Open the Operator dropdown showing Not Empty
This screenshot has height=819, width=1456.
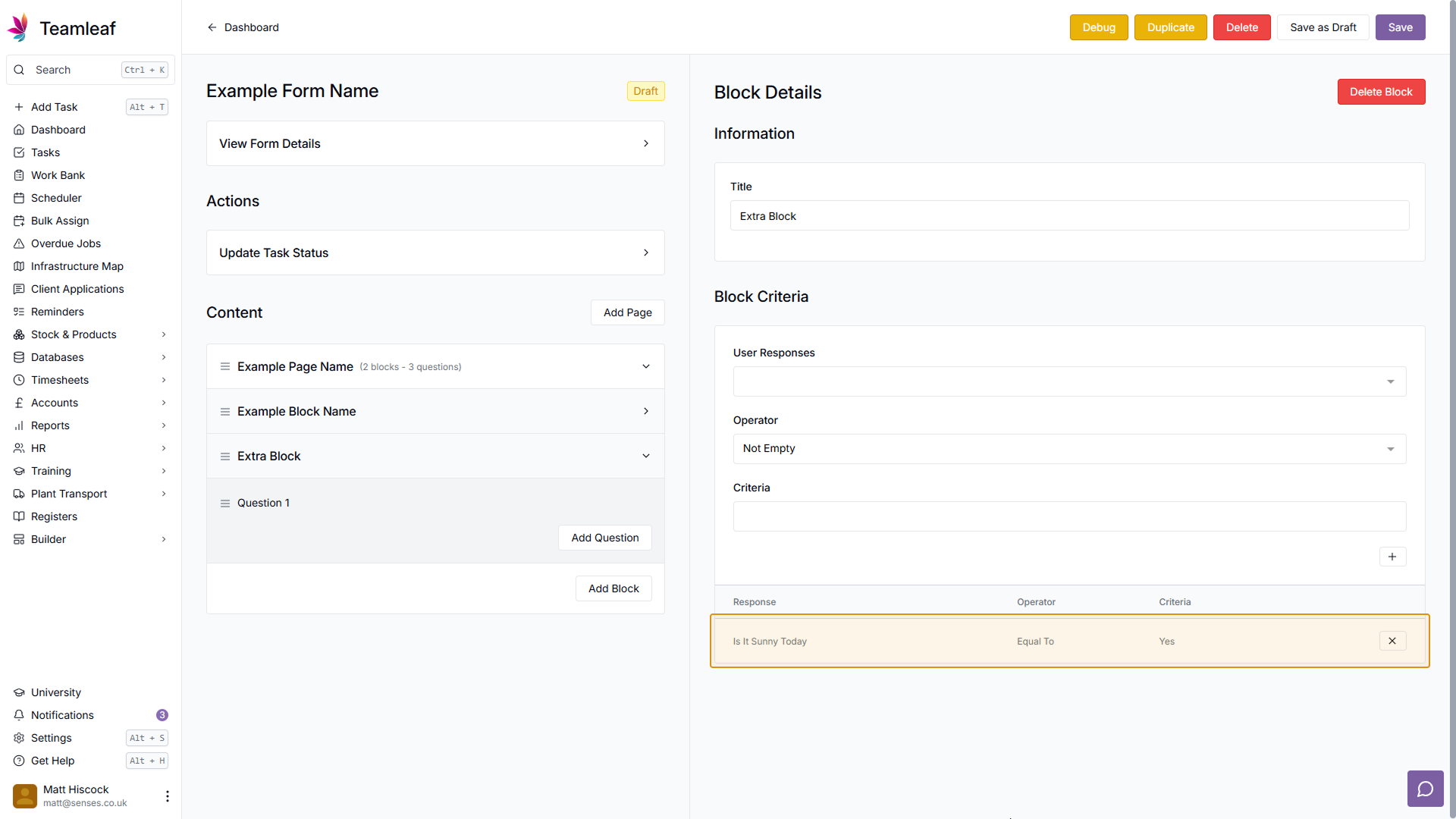pos(1068,449)
